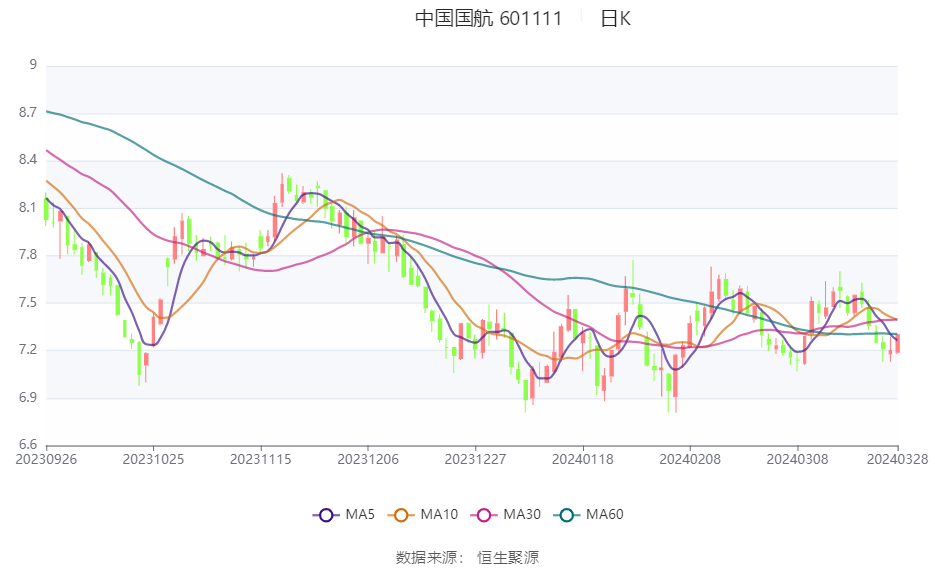Click the 7.5 price axis label

click(x=28, y=302)
